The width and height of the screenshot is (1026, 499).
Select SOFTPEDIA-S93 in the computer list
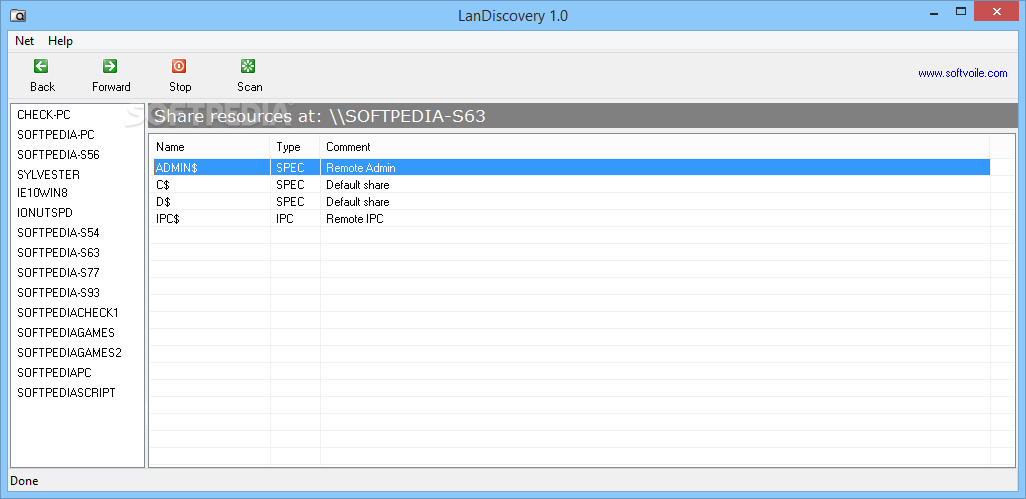tap(58, 292)
